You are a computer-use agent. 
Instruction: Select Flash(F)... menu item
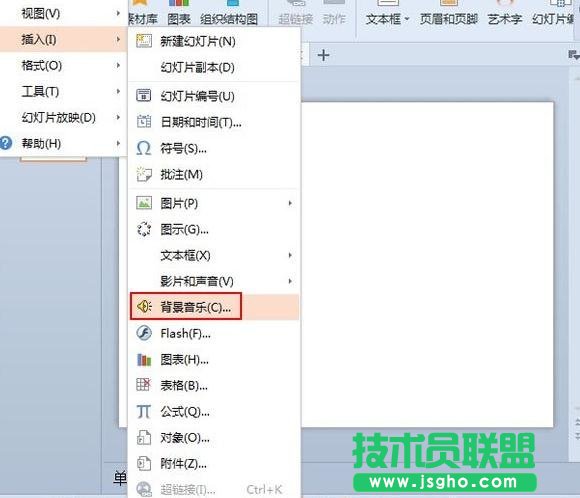click(x=214, y=333)
